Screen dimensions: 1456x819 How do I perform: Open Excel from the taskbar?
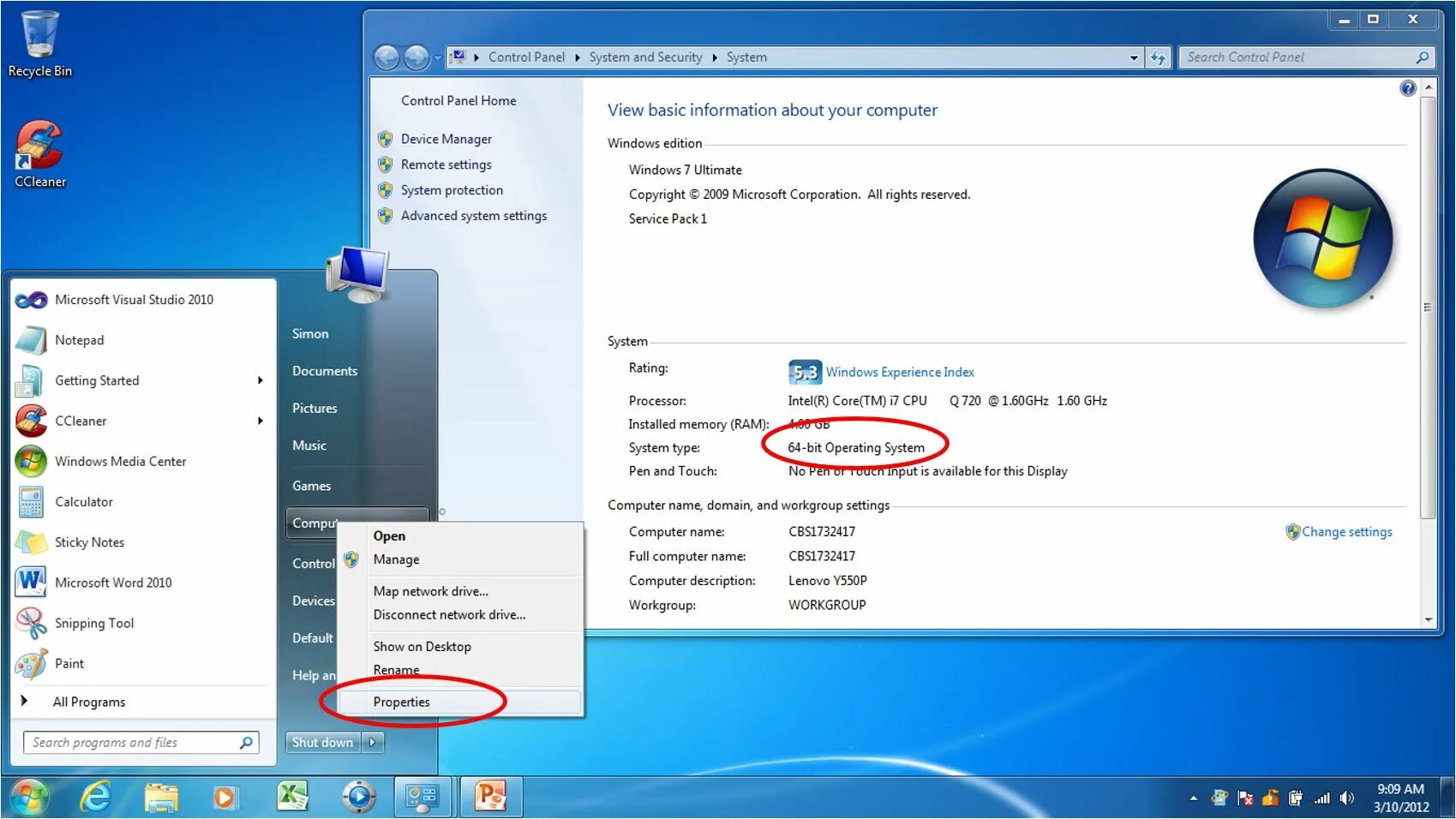292,798
